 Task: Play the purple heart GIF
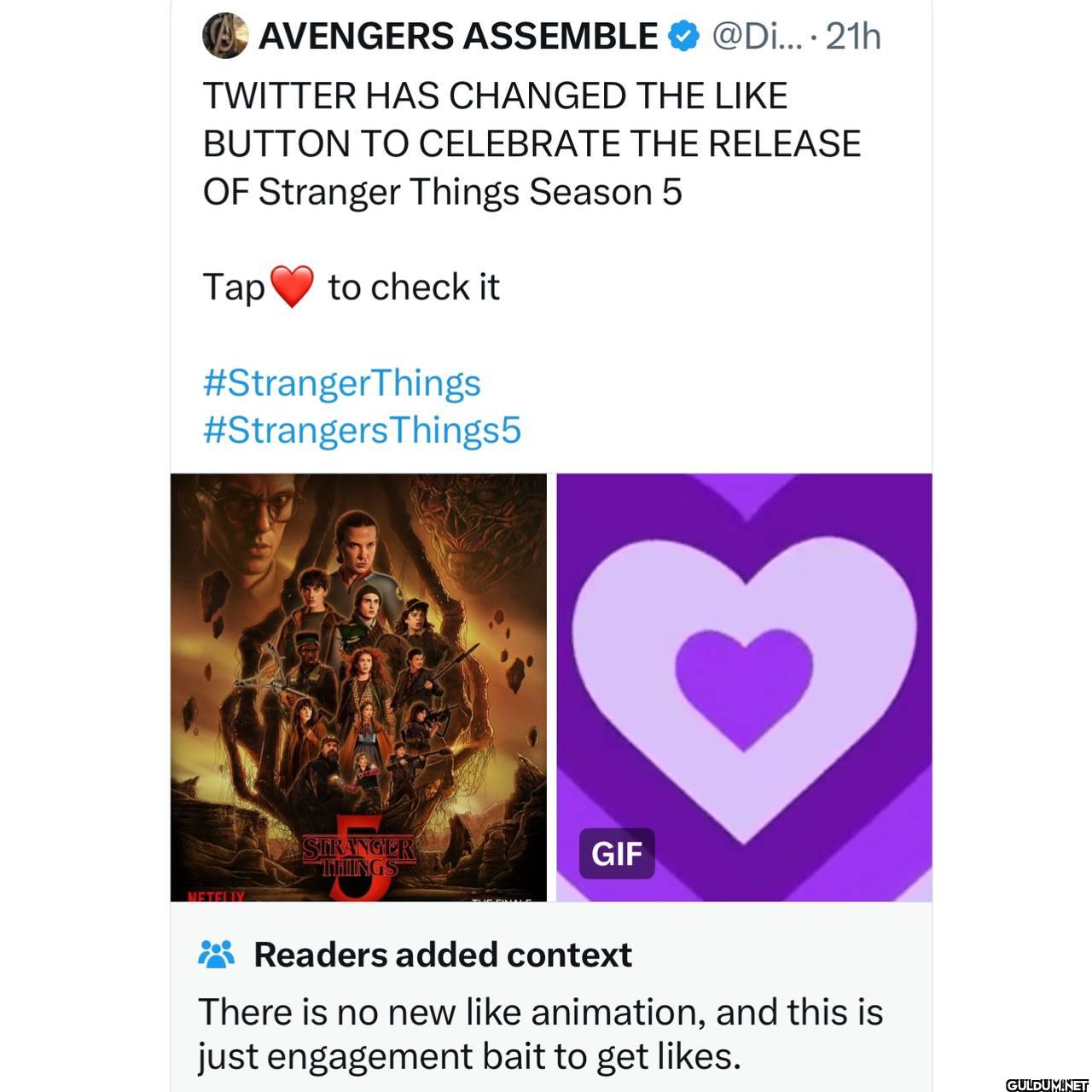click(744, 688)
